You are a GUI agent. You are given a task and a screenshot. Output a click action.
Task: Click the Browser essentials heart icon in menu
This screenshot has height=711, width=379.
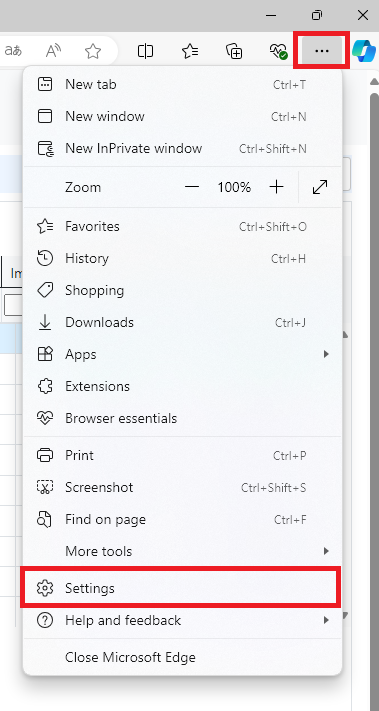tap(44, 418)
